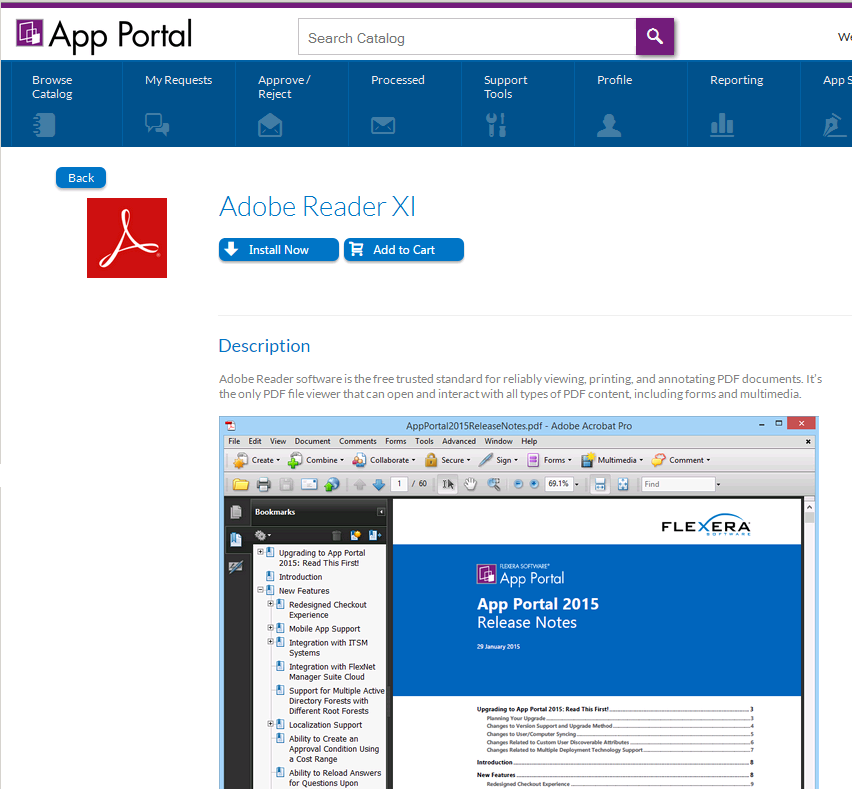
Task: Collapse the New Features bookmark
Action: pyautogui.click(x=260, y=591)
